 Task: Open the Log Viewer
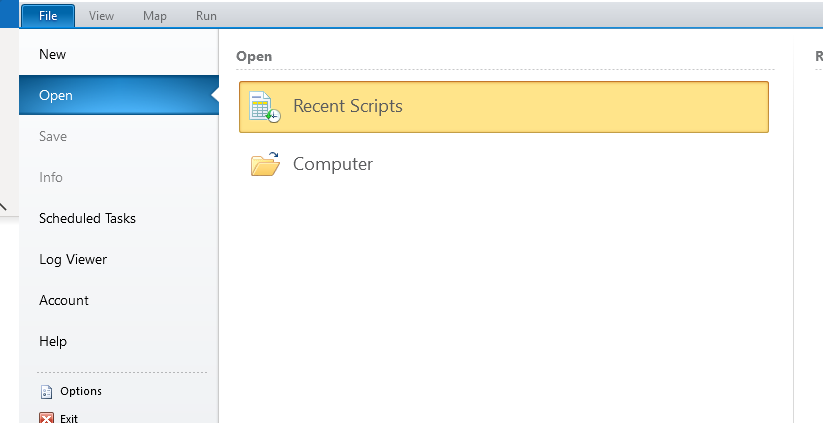(73, 259)
